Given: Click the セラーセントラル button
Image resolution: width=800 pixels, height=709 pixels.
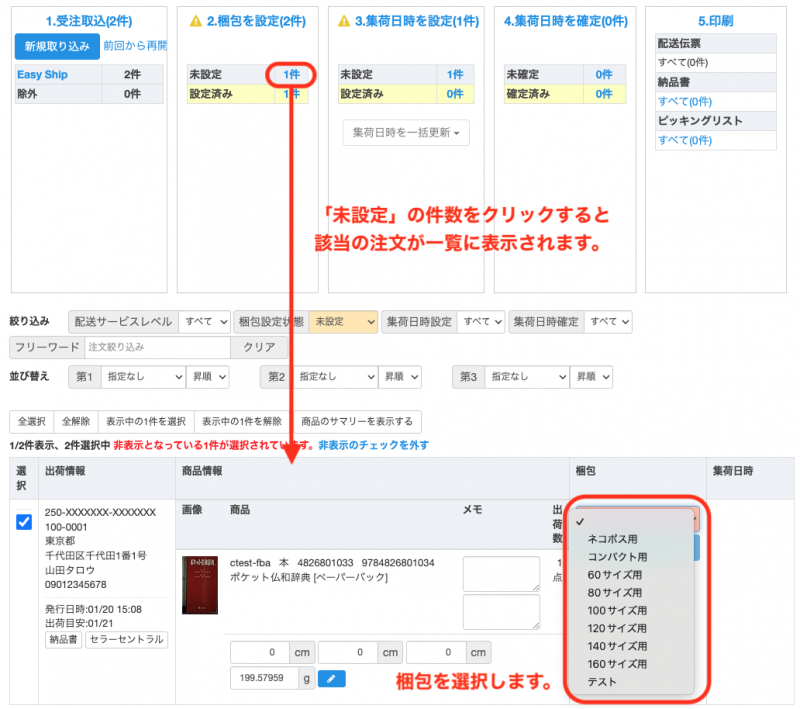Looking at the screenshot, I should (127, 640).
